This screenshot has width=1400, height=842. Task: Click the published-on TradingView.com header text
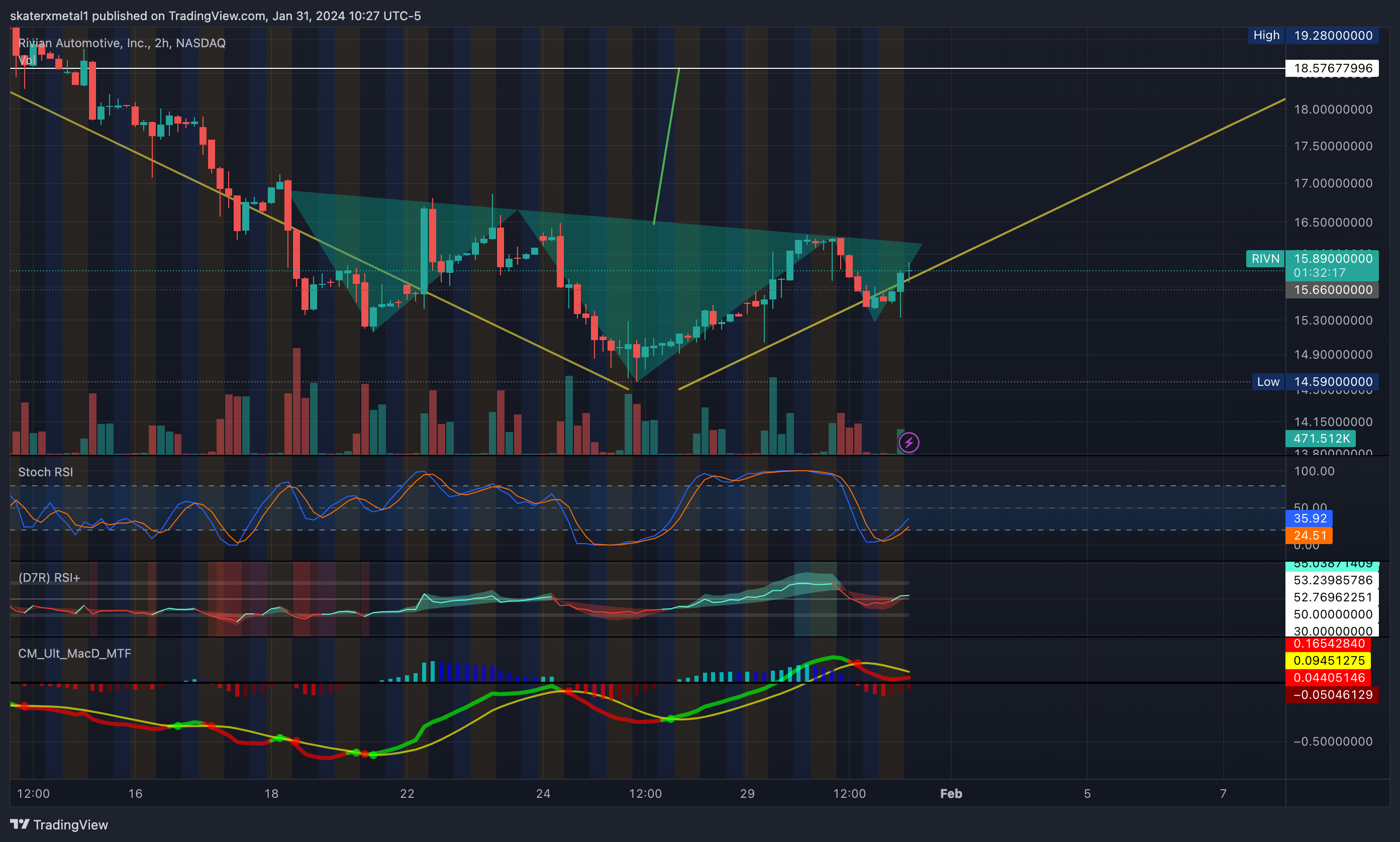(215, 16)
